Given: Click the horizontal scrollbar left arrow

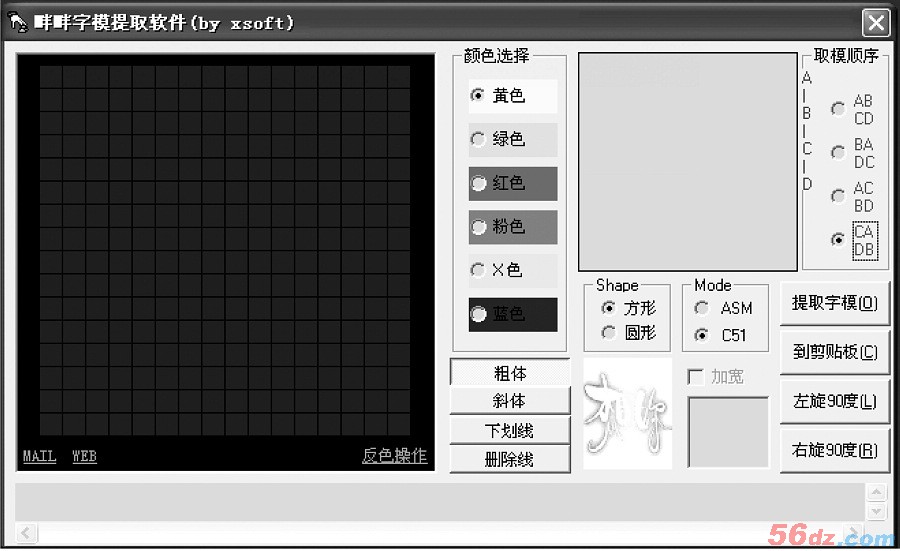Looking at the screenshot, I should click(26, 533).
